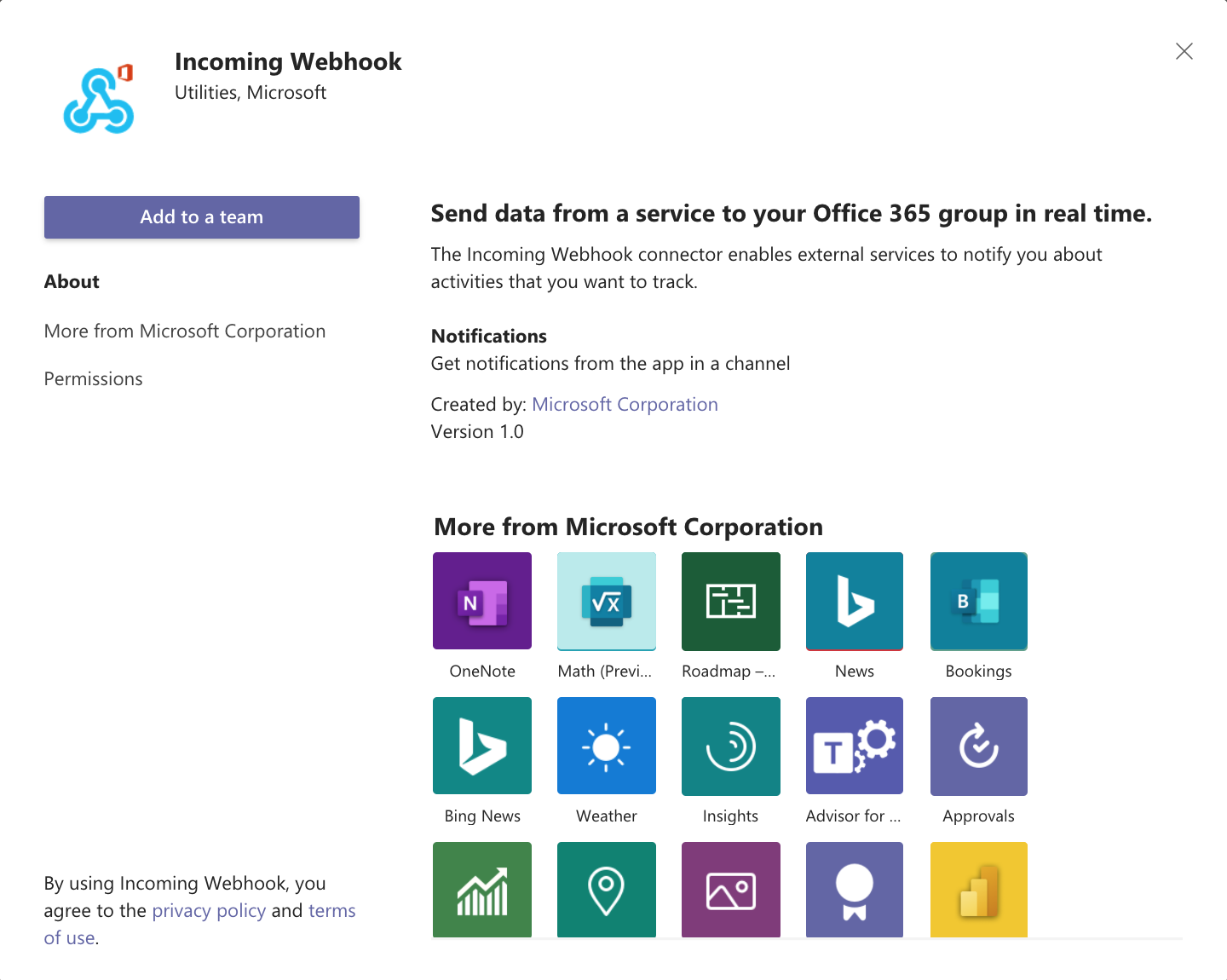Click the Weather label under the tile
The height and width of the screenshot is (980, 1227).
[x=607, y=816]
